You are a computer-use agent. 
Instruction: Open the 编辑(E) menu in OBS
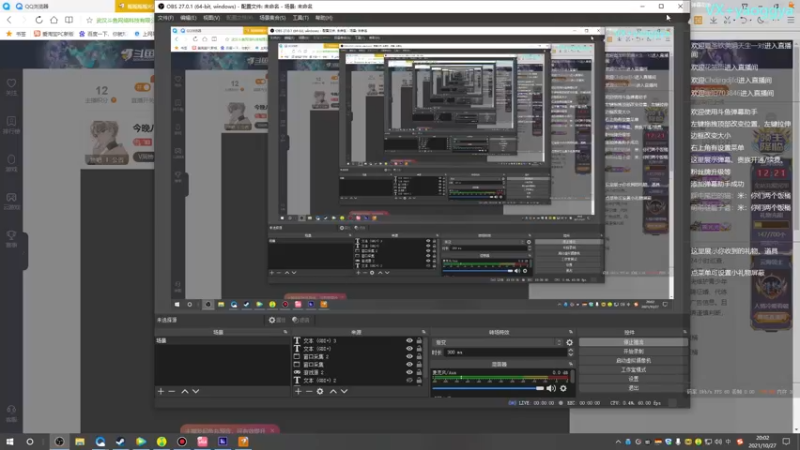(188, 18)
